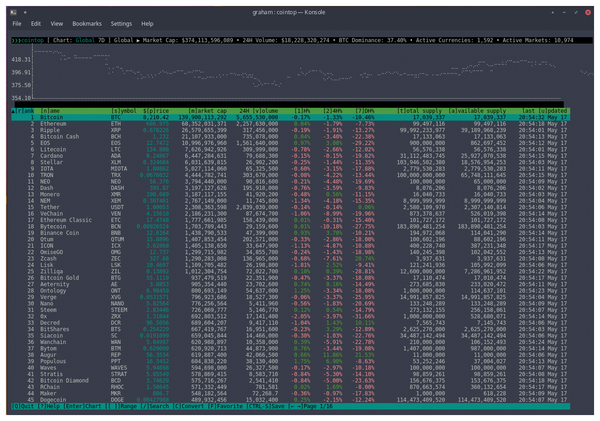Select the highlighted BTC symbol cell

(x=116, y=117)
